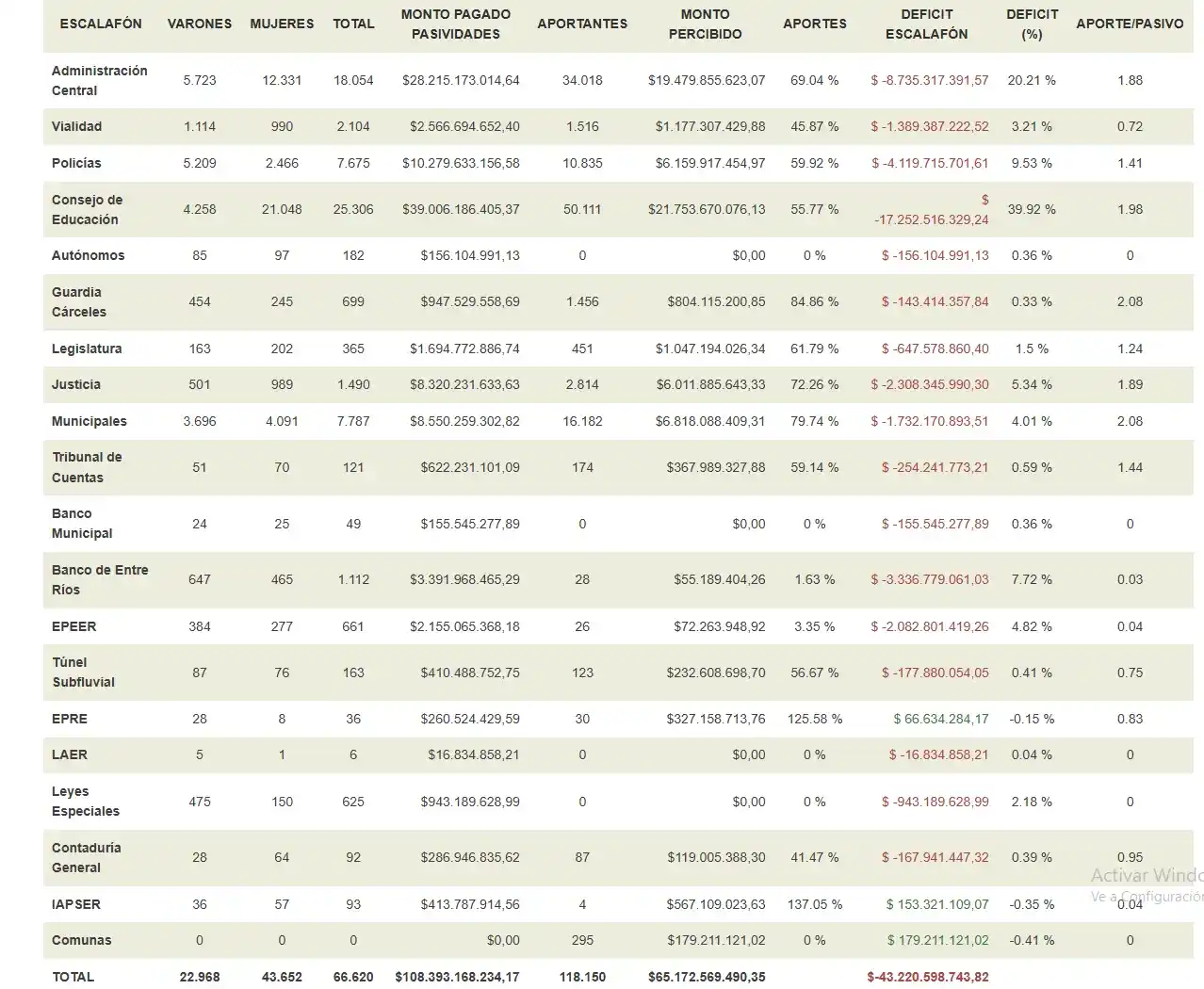Click deficit $ -1.389.387.222,52 in Vialidad row
This screenshot has height=989, width=1204.
(930, 126)
